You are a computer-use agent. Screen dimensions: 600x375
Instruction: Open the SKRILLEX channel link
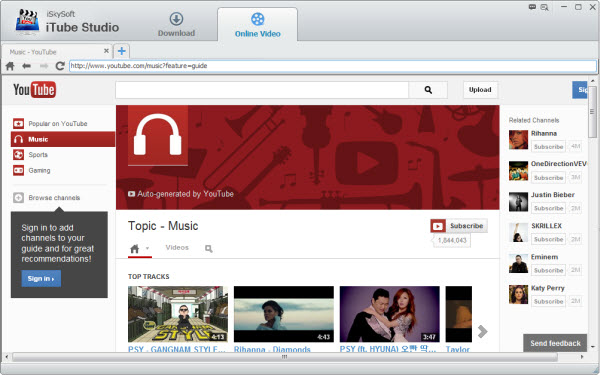point(546,226)
